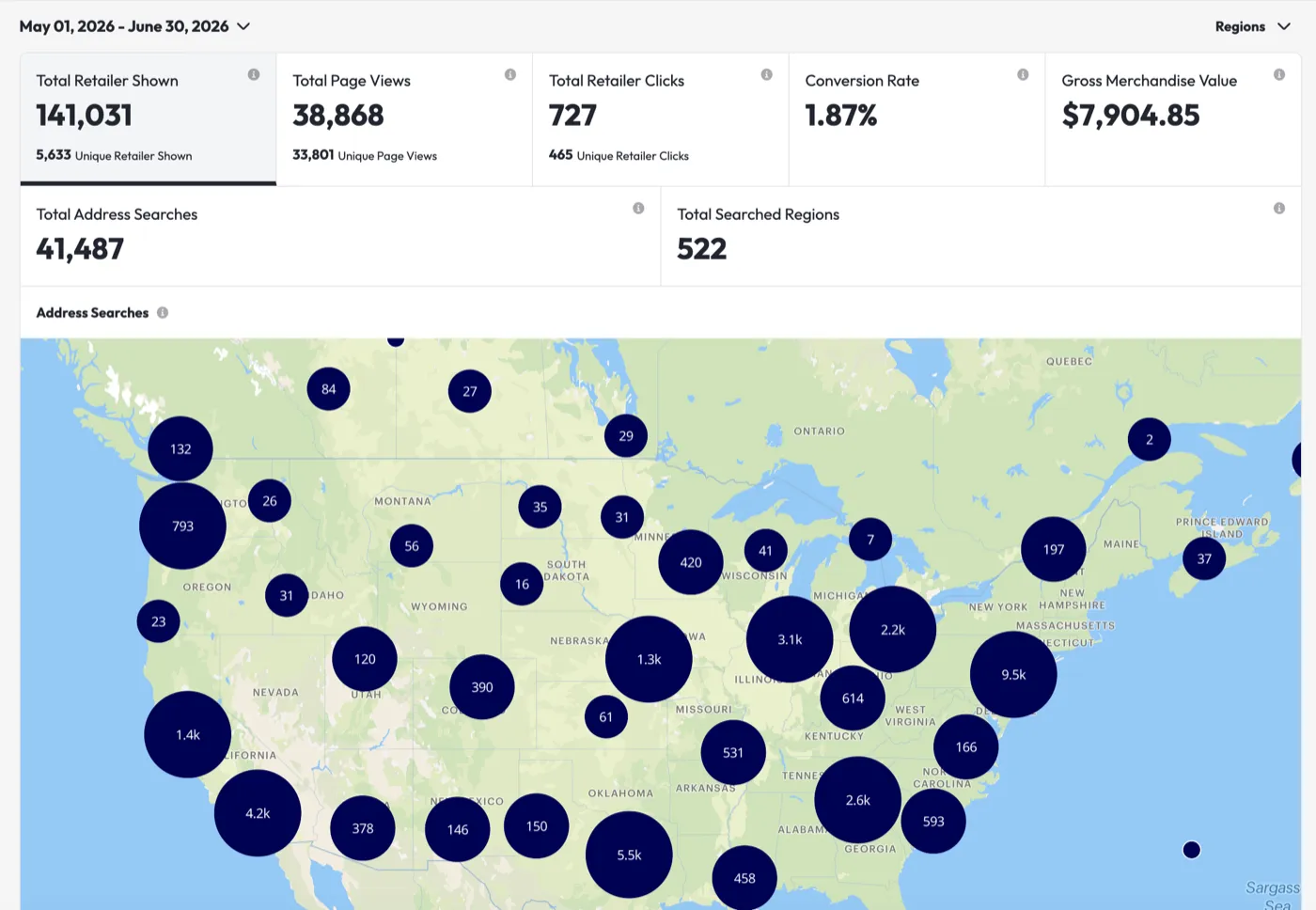Screen dimensions: 1316x910
Task: Select the Total Retailer Shown tab
Action: tap(149, 119)
